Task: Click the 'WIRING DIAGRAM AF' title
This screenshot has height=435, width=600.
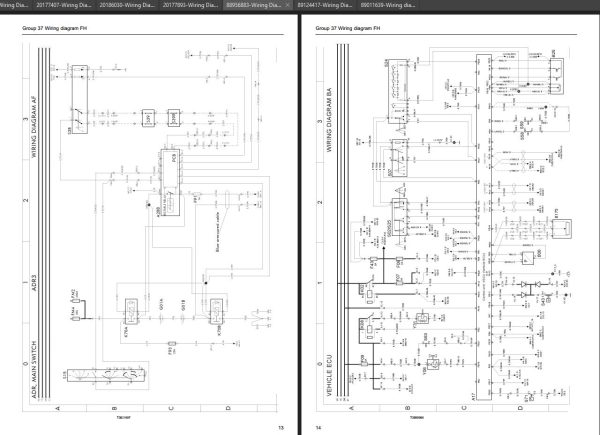Action: [x=34, y=127]
